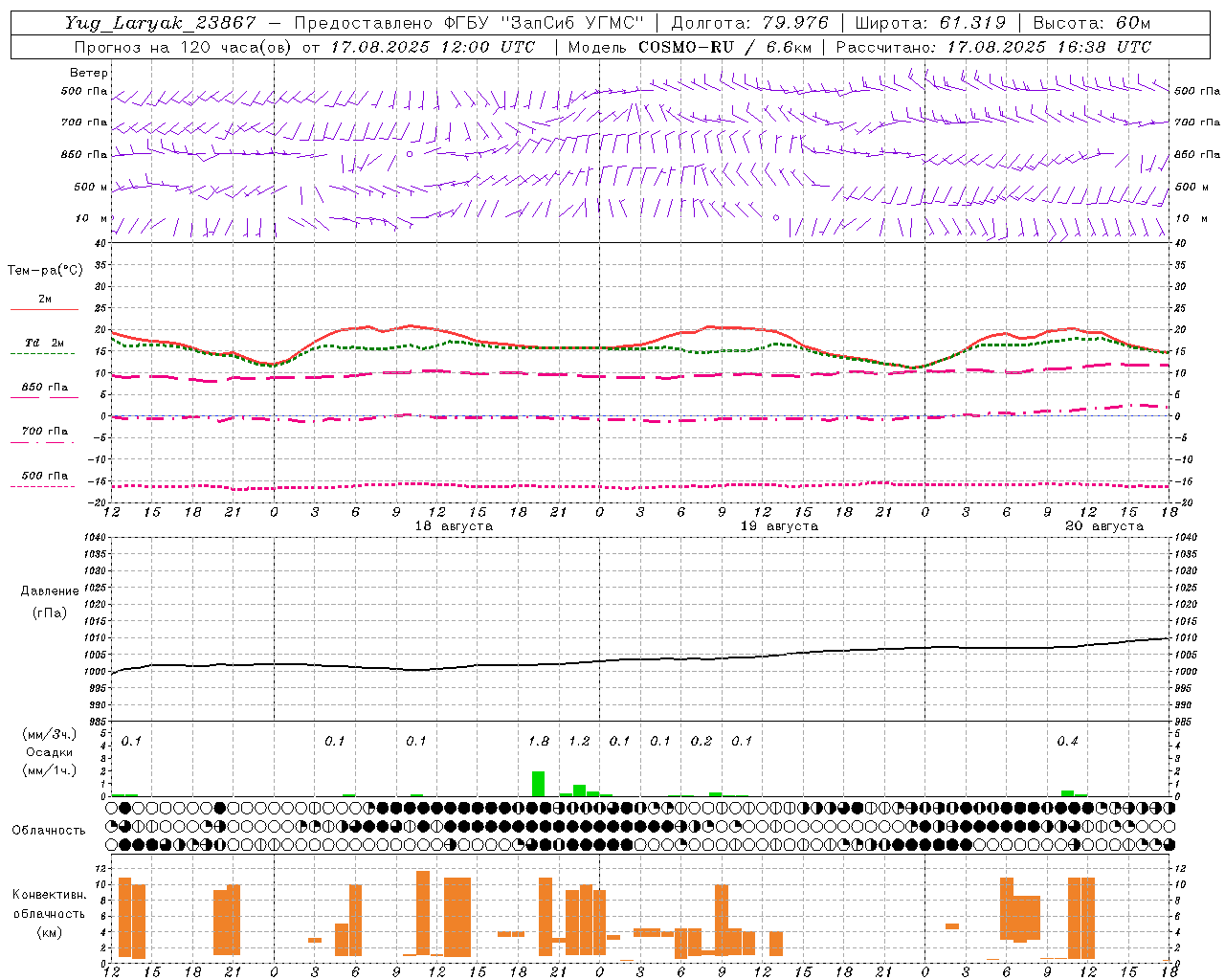Click the precipitation value '1.2'

[x=579, y=742]
